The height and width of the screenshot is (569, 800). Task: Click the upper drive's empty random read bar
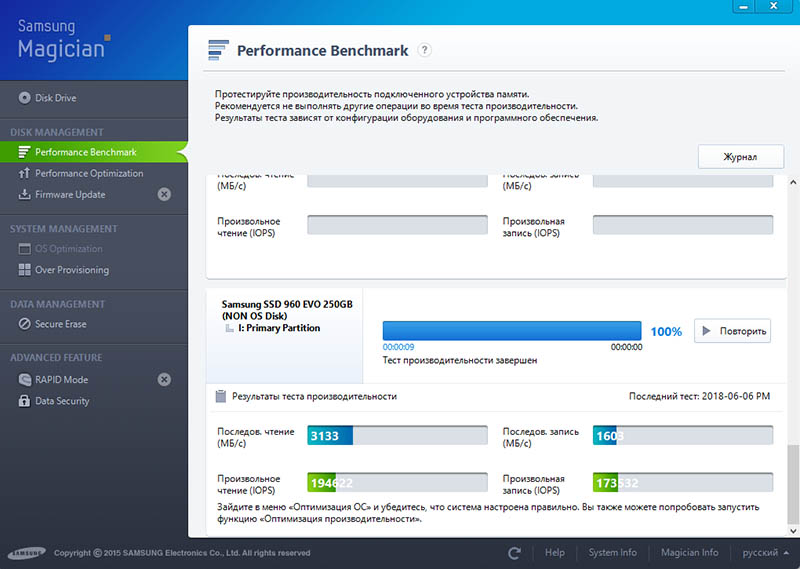pyautogui.click(x=397, y=225)
